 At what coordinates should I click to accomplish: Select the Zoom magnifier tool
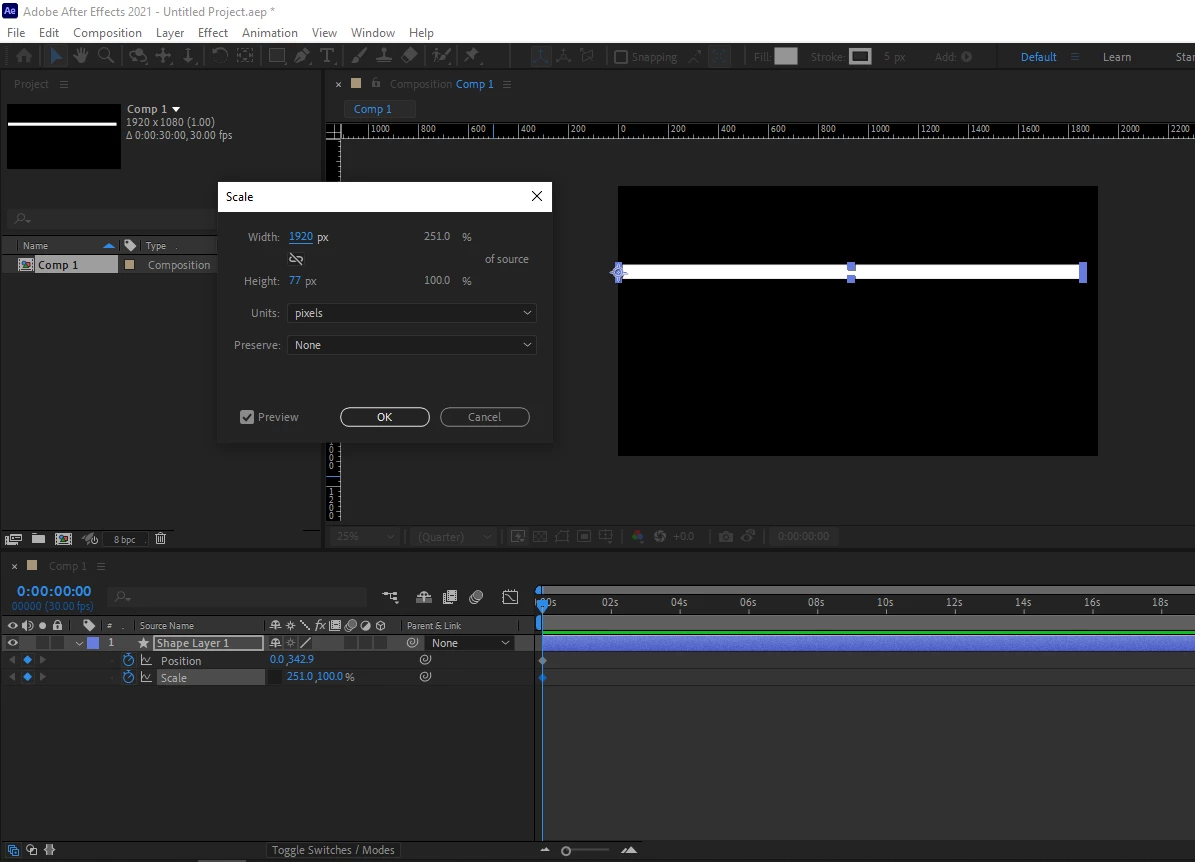coord(106,56)
